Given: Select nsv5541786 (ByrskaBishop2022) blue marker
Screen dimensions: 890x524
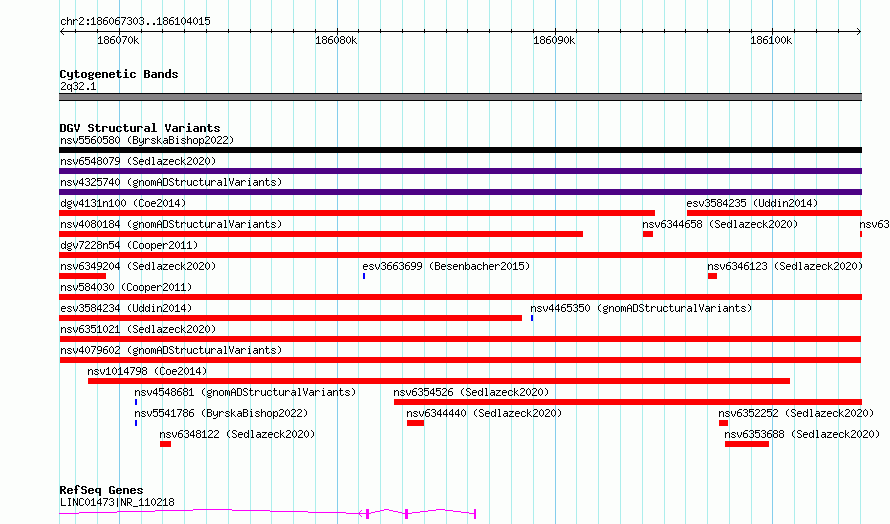Looking at the screenshot, I should point(136,423).
